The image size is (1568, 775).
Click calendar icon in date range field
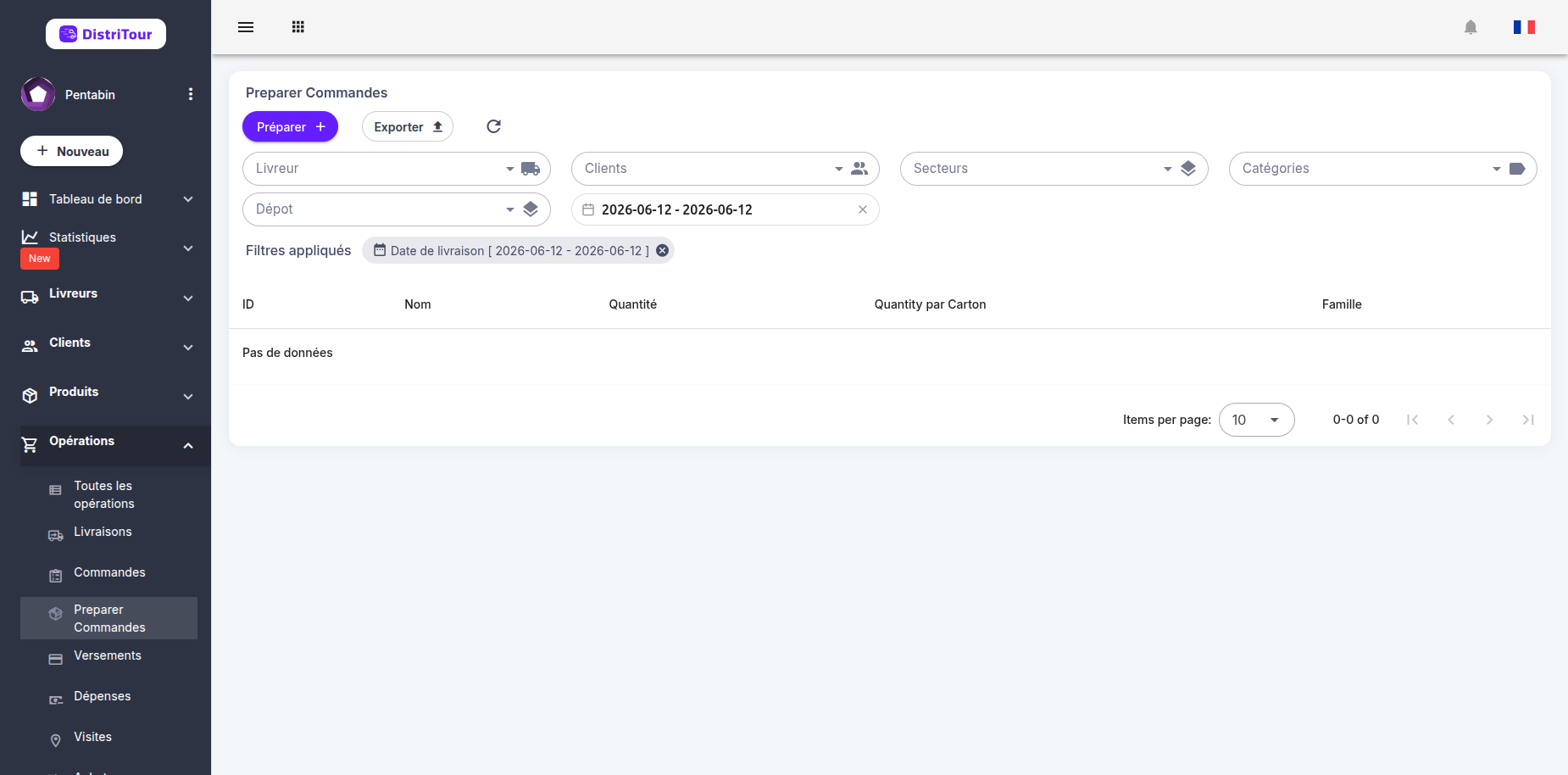coord(588,209)
